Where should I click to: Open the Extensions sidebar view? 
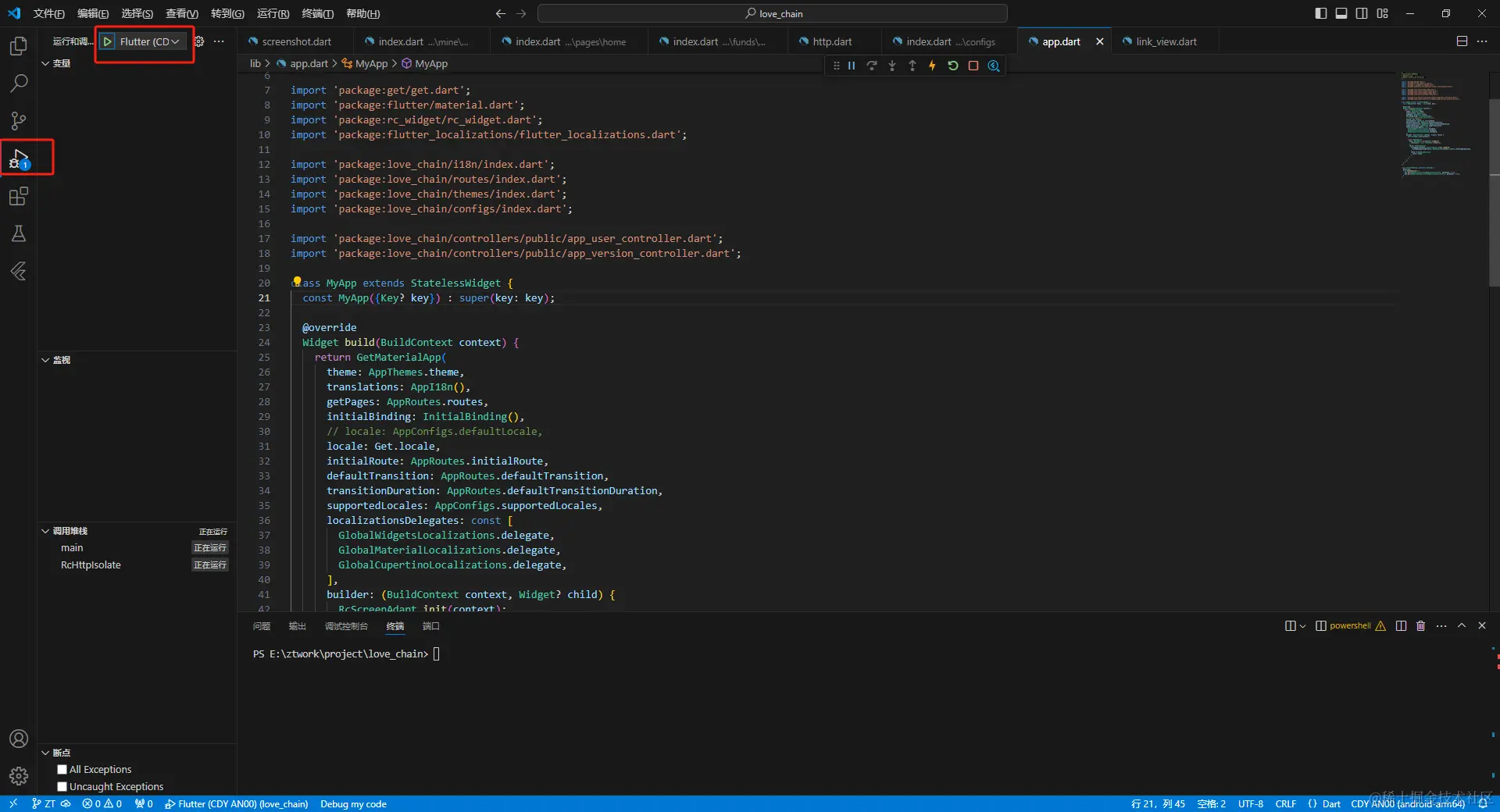(19, 197)
